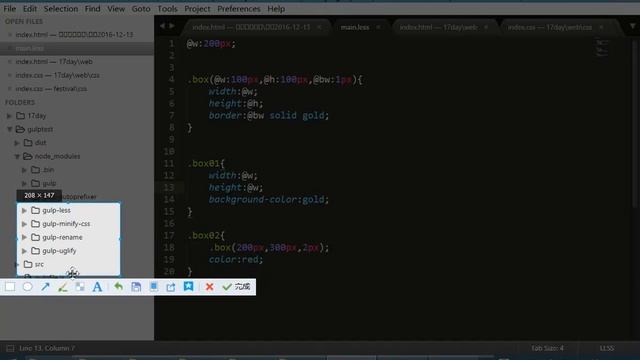
Task: Open tab list dropdown arrow
Action: coord(632,27)
